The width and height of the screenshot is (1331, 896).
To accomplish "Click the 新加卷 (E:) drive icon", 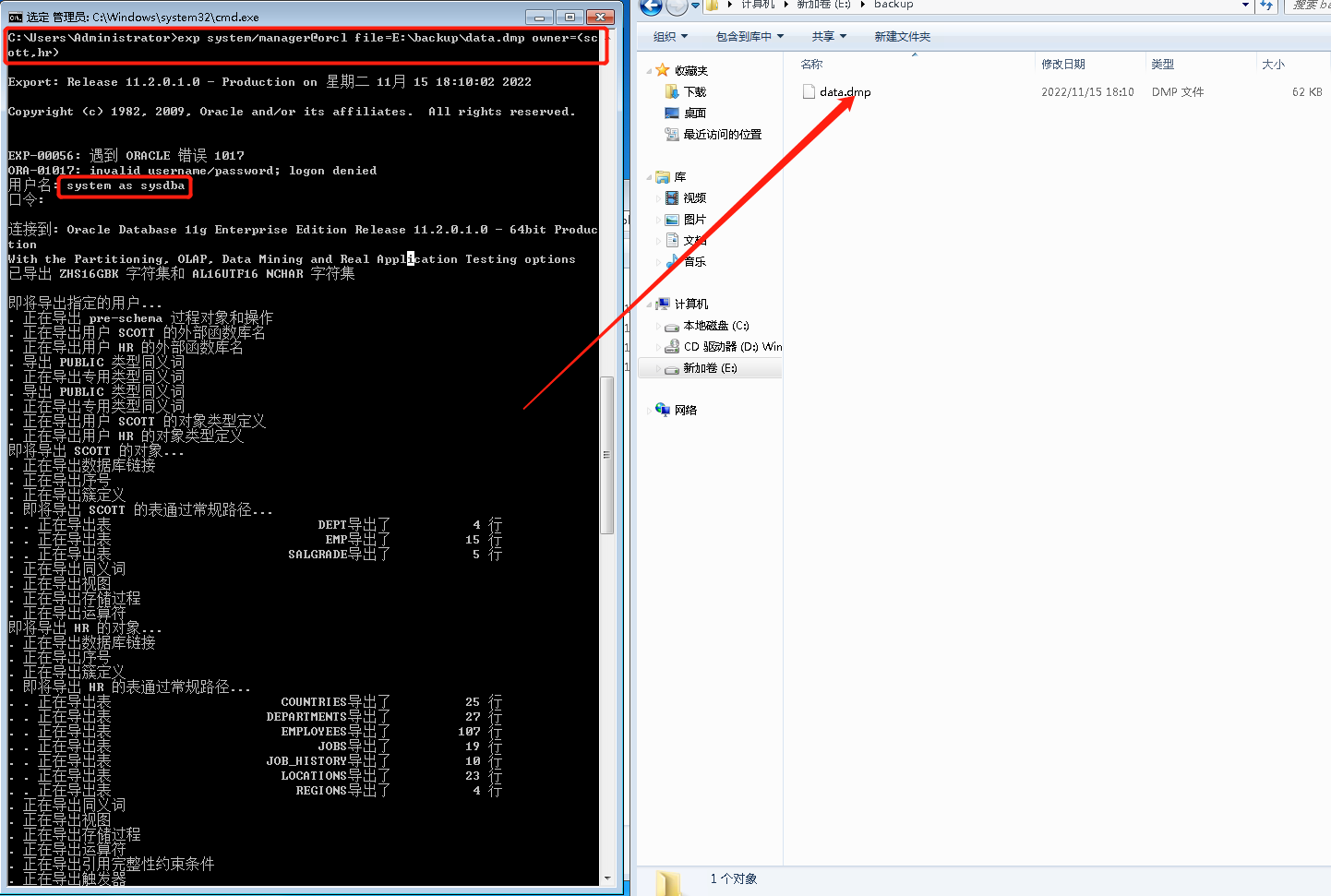I will tap(672, 368).
